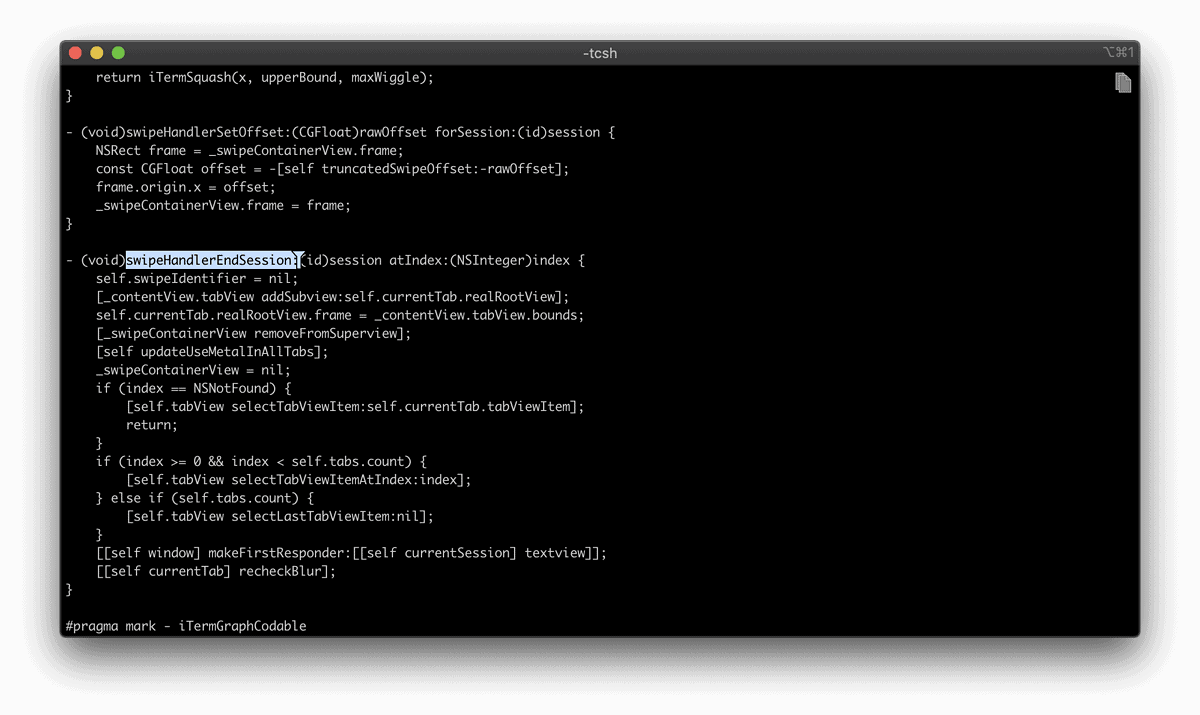
Task: Click the updateUseMetalInAllTabs line
Action: click(x=210, y=351)
